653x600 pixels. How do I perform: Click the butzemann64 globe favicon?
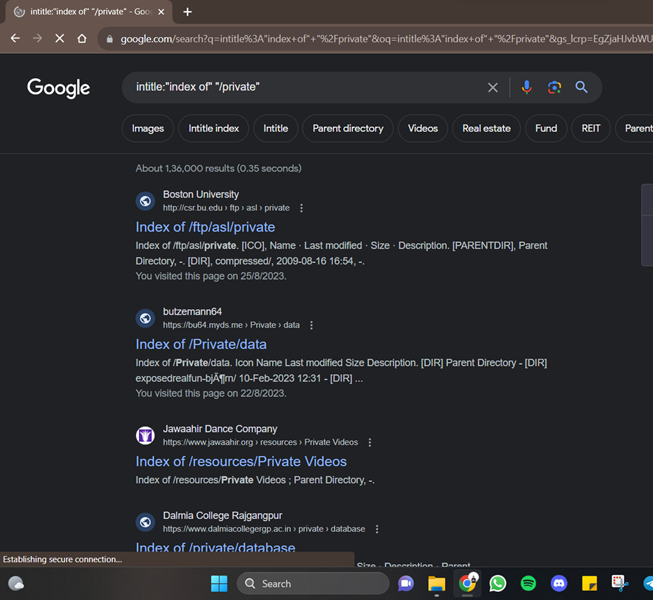145,319
